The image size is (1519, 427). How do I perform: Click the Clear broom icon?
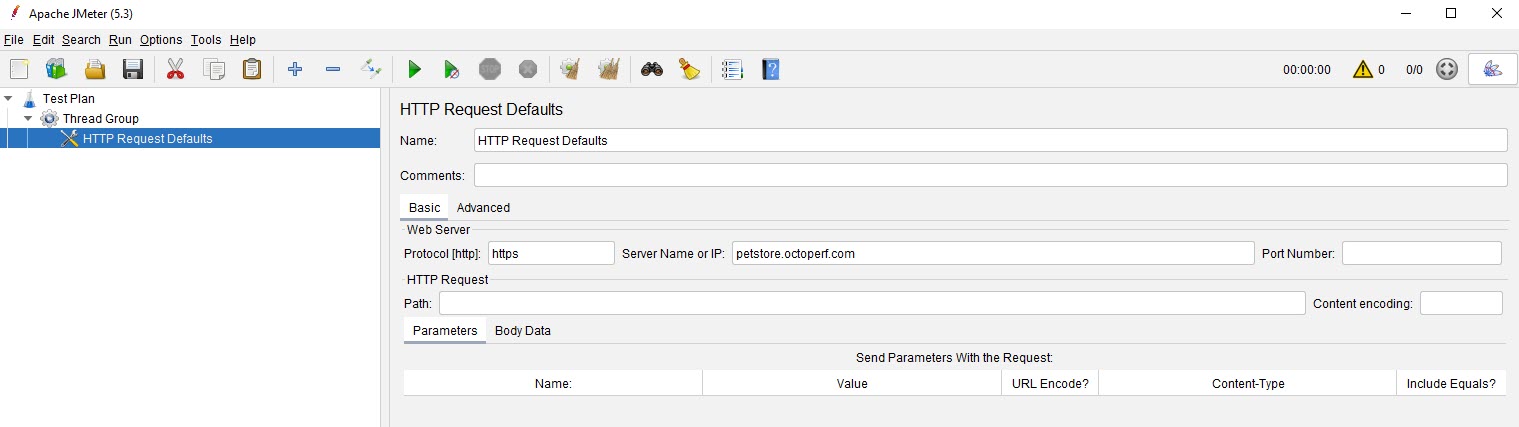571,69
